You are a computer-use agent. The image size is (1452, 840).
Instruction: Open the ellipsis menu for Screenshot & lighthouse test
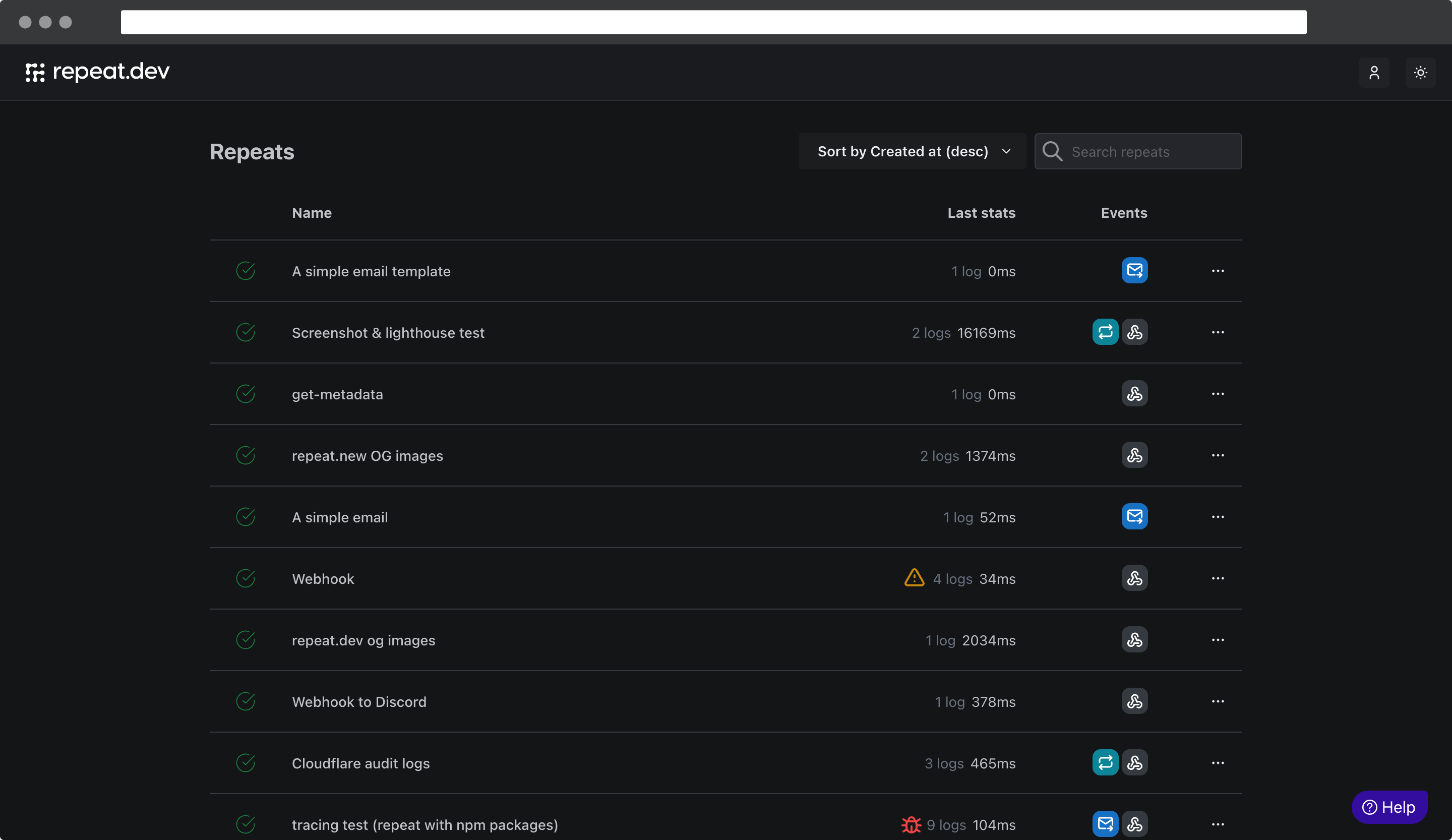[1218, 332]
